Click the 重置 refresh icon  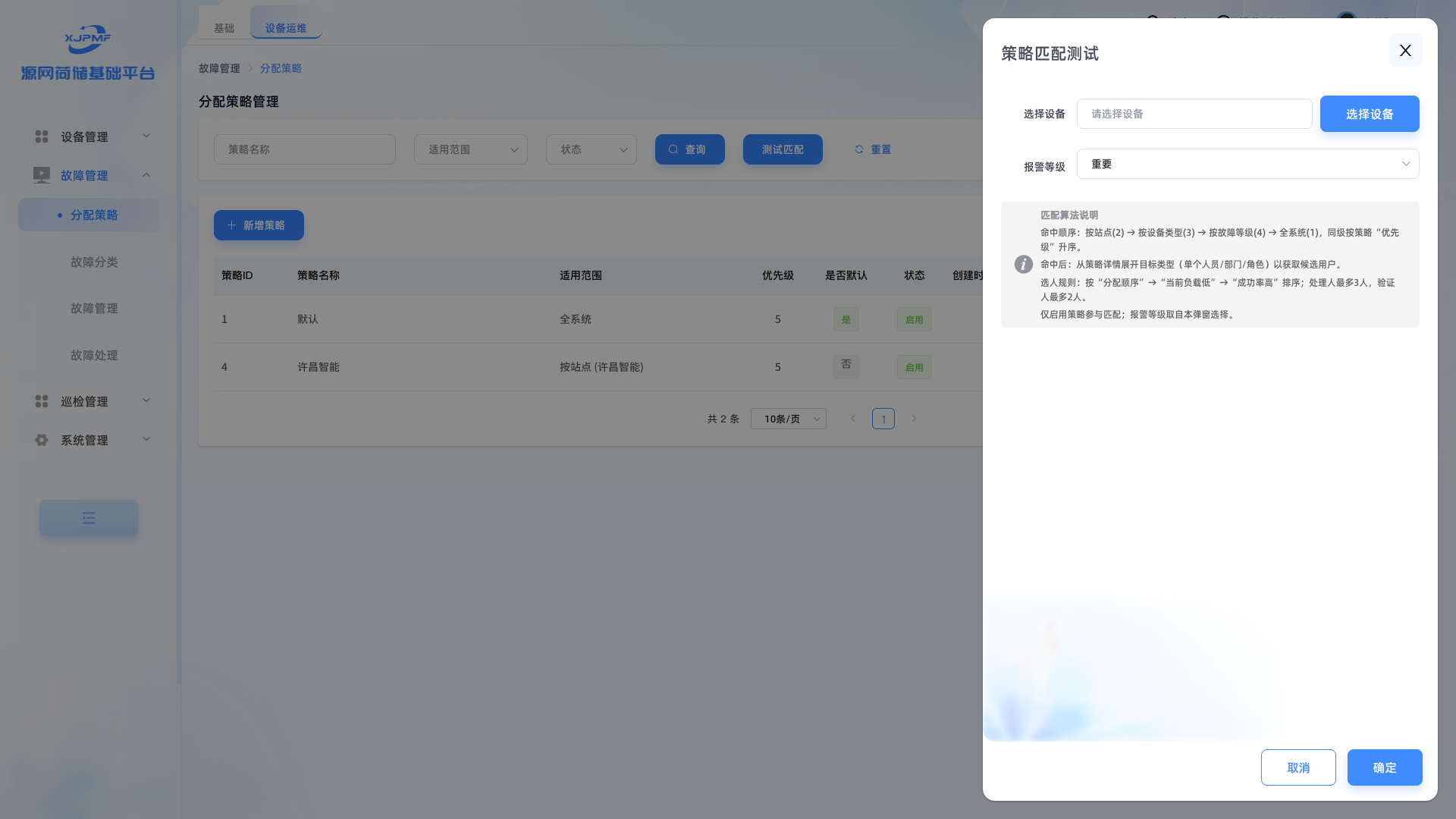[859, 149]
